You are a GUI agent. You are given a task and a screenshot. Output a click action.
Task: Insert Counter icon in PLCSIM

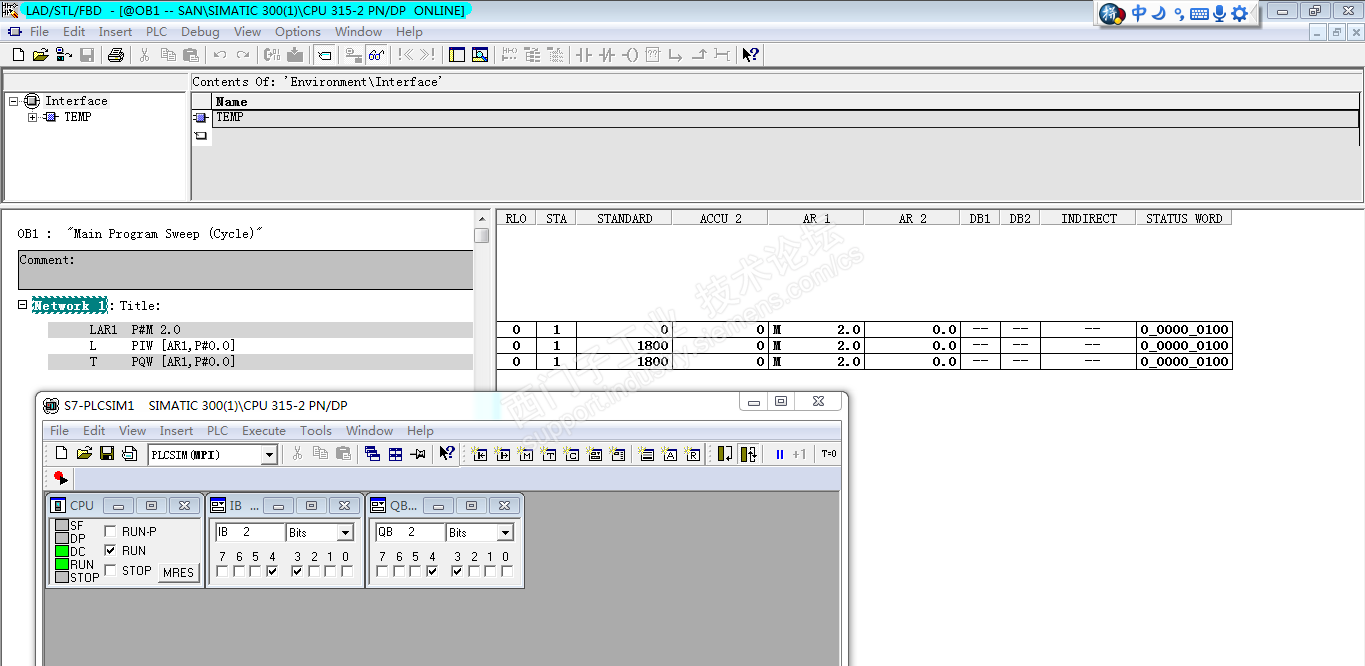(x=572, y=454)
